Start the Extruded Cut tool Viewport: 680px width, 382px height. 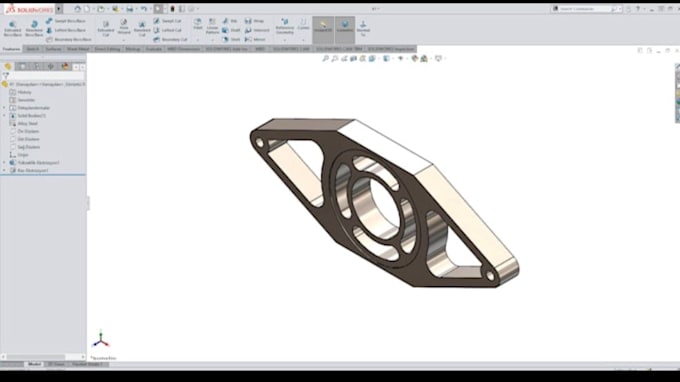105,28
